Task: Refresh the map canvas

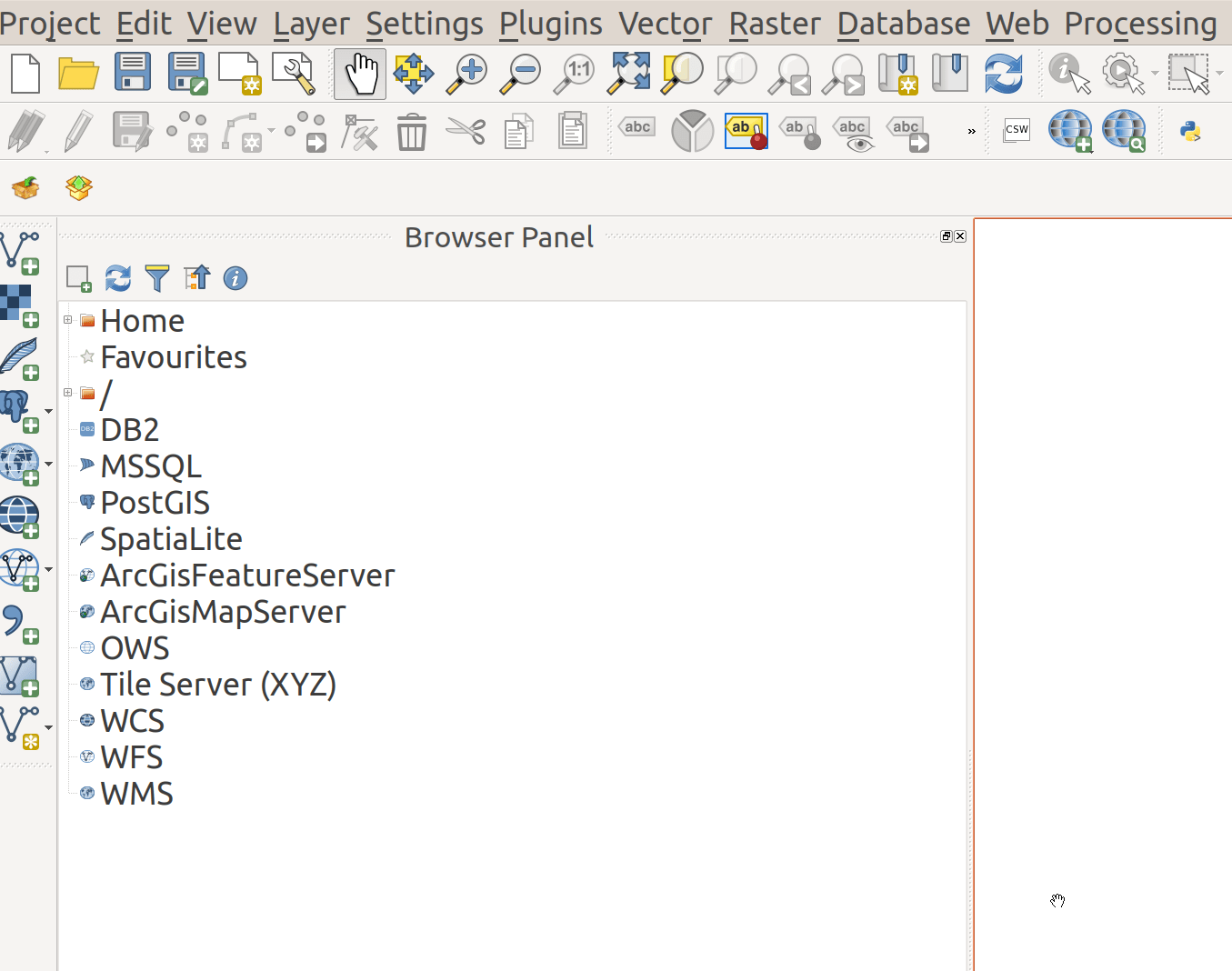Action: 1004,74
